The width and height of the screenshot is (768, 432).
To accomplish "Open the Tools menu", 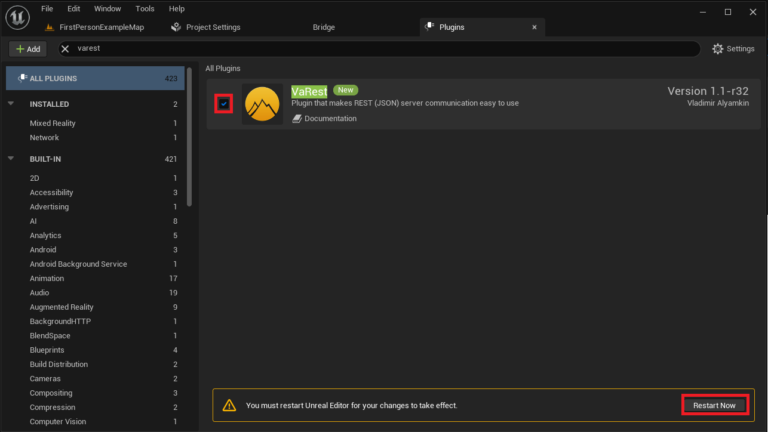I will click(x=144, y=9).
